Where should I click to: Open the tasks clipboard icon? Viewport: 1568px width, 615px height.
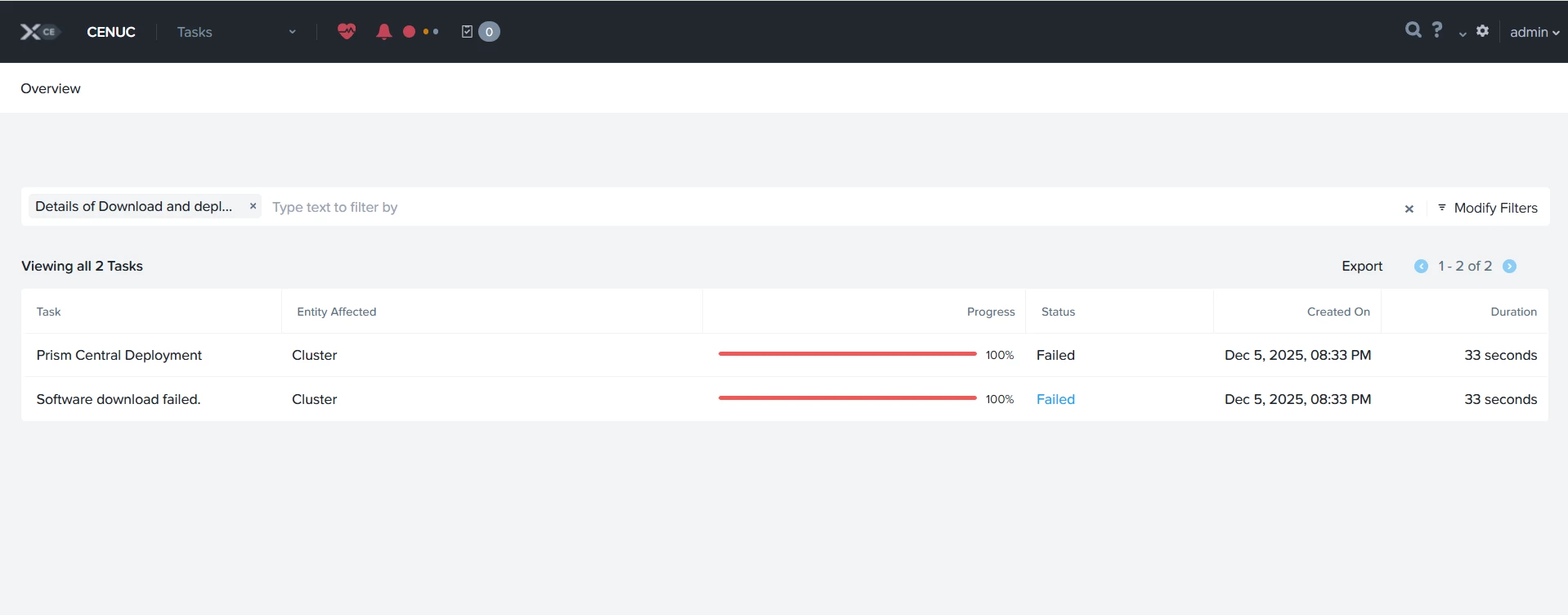(x=467, y=32)
